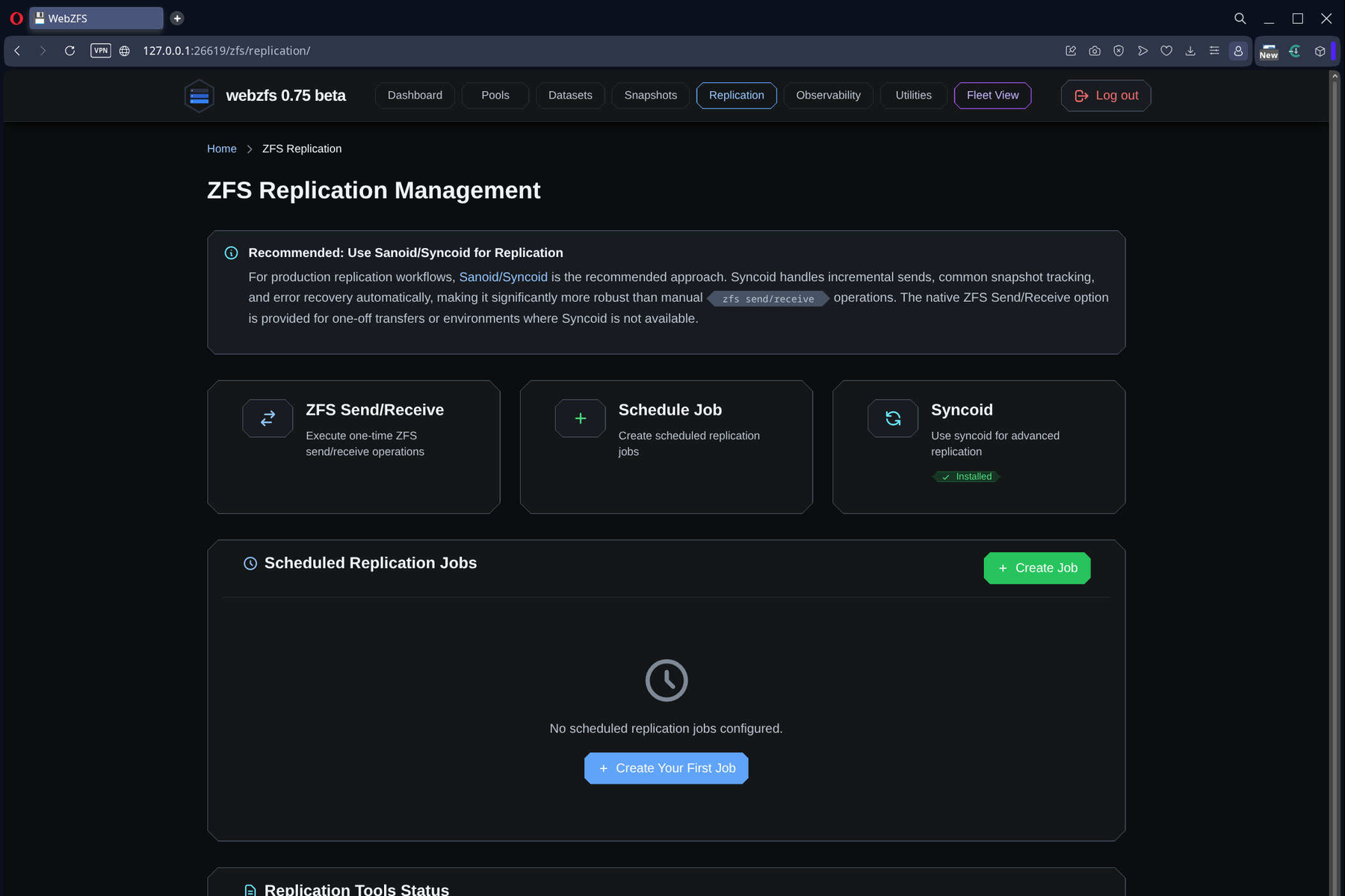Open the Observability nav item
This screenshot has width=1345, height=896.
(828, 96)
